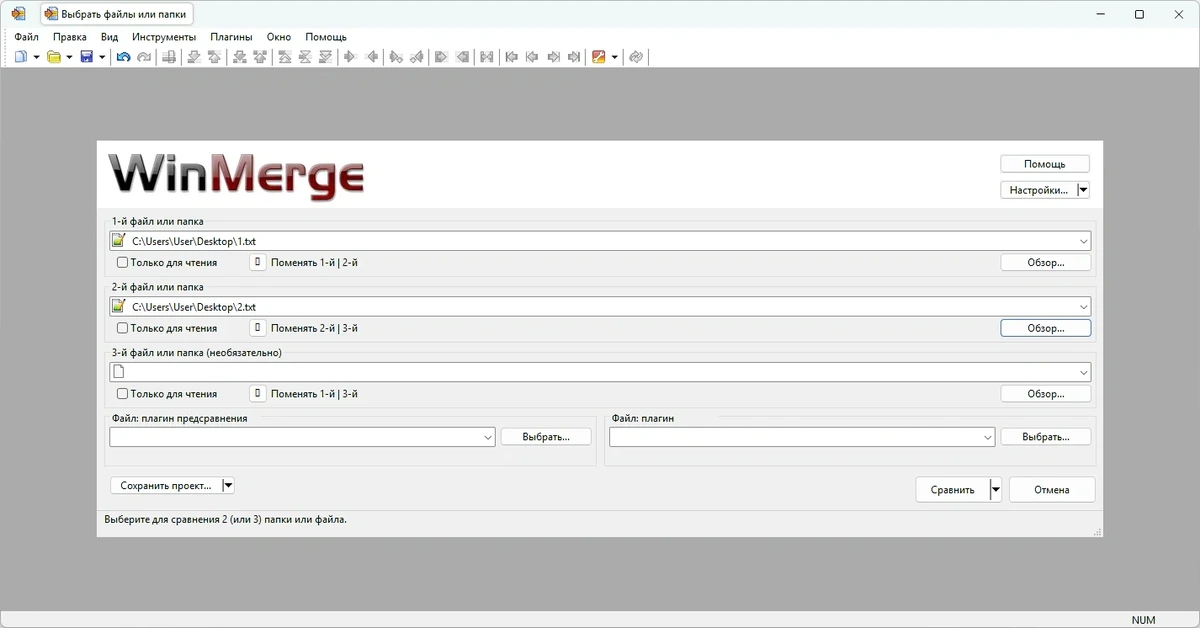Image resolution: width=1200 pixels, height=628 pixels.
Task: Click the Отмена button
Action: pos(1052,490)
